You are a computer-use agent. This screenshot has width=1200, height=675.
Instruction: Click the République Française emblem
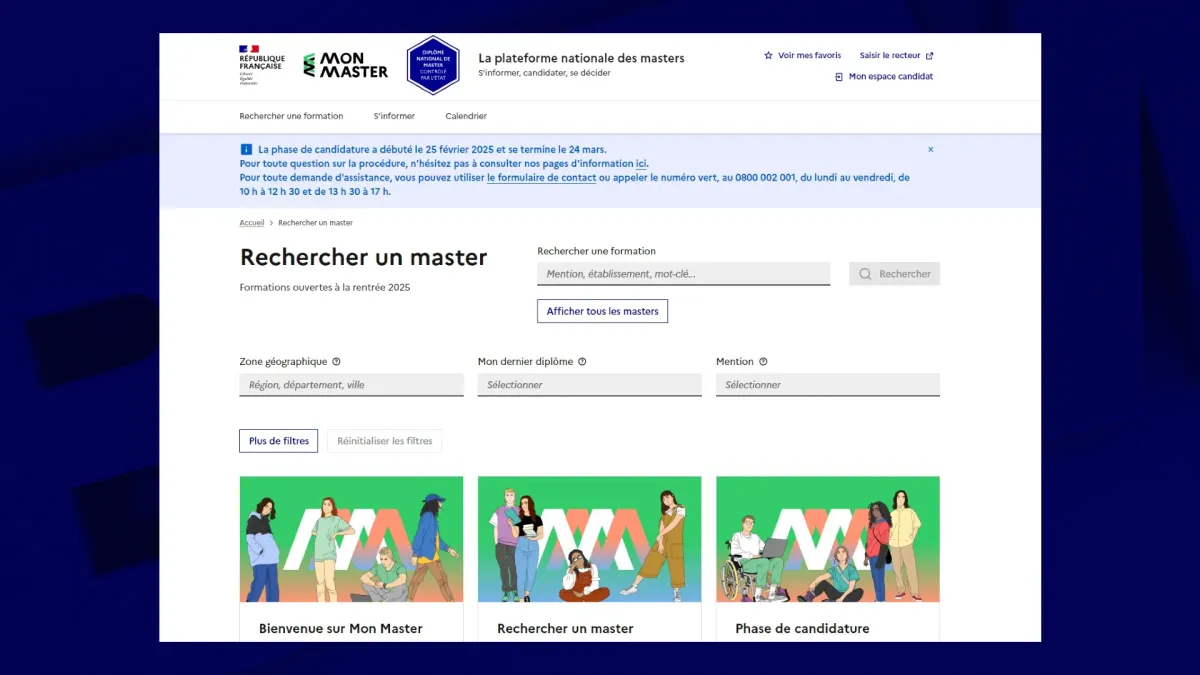(x=261, y=62)
